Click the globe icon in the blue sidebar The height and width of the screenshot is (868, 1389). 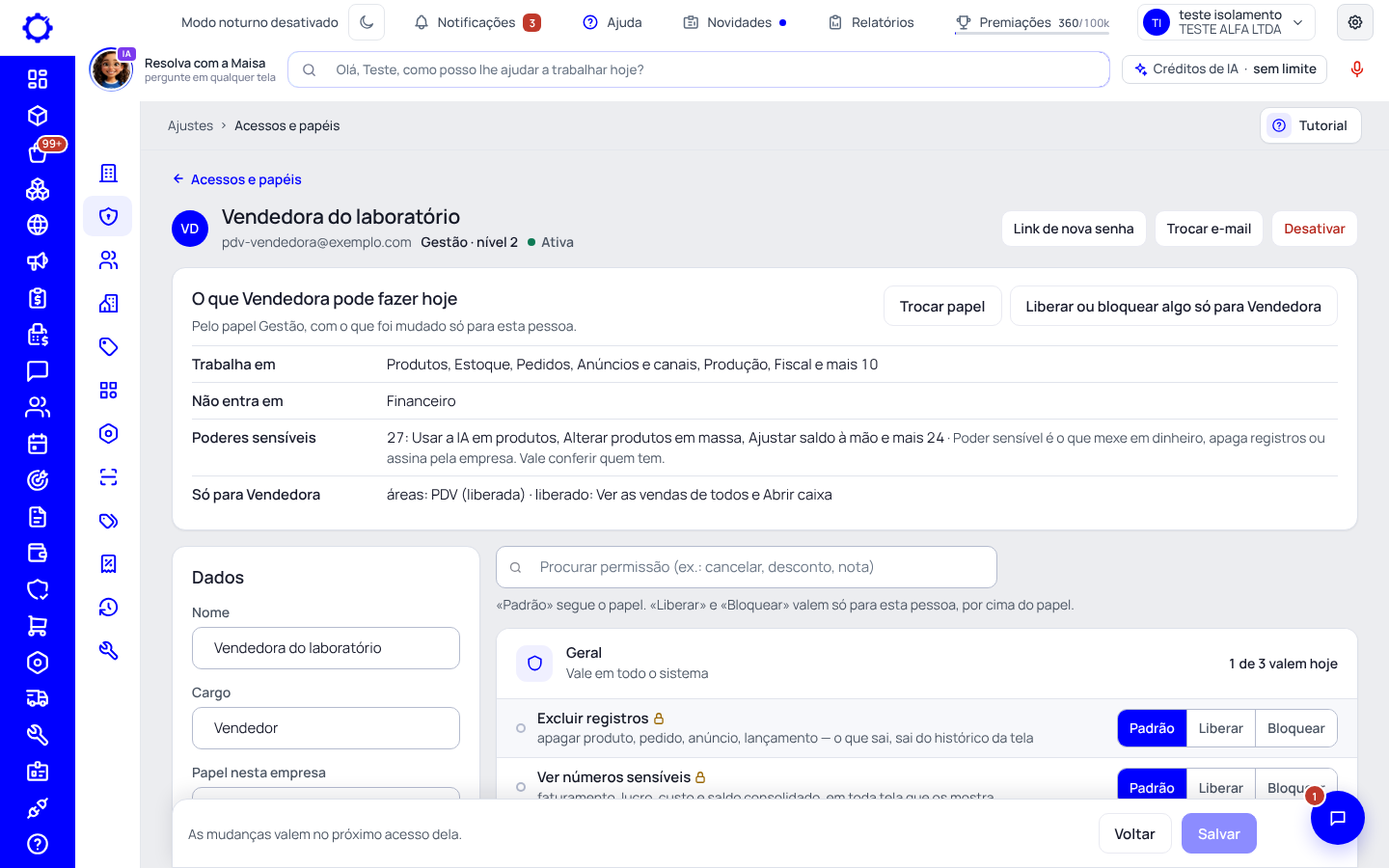(x=38, y=225)
